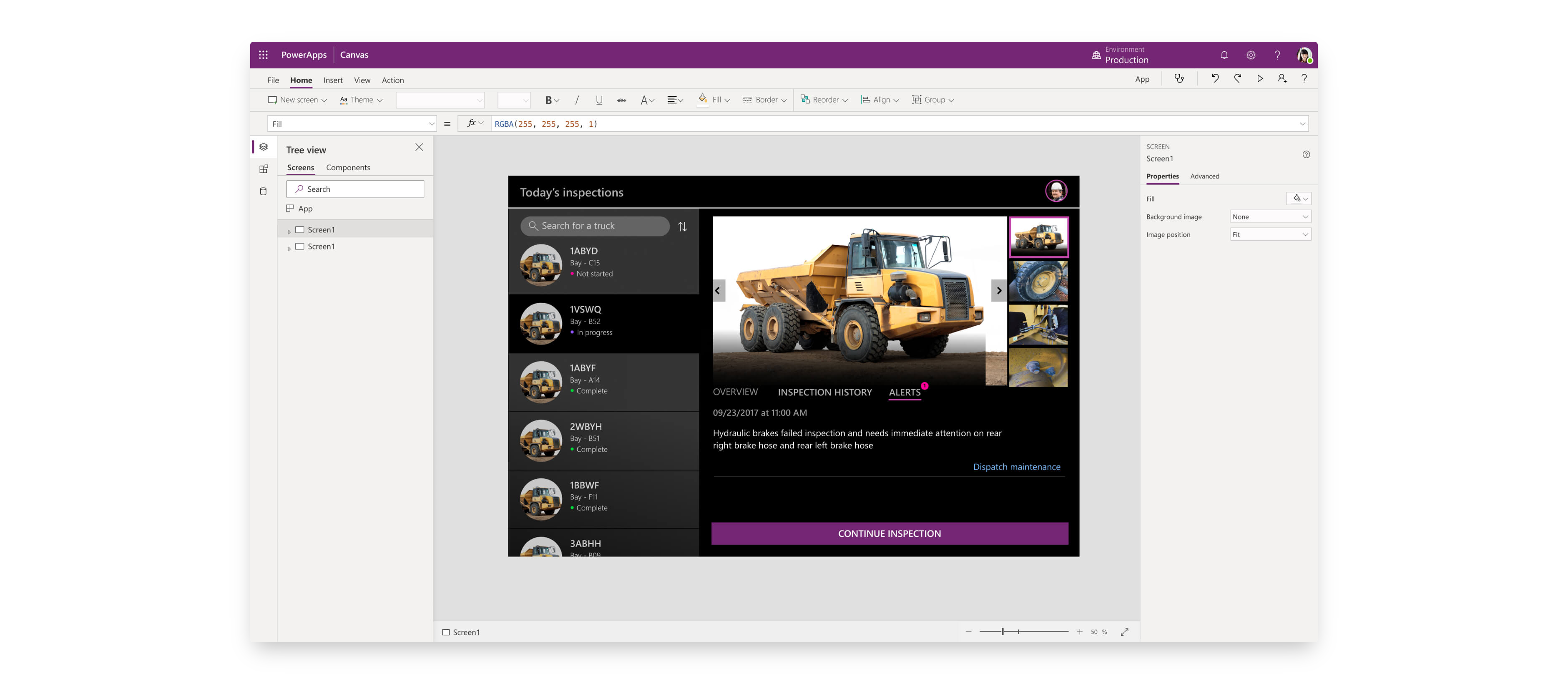Open the Insert components sidebar icon
Screen dimensions: 1568x684
click(264, 169)
